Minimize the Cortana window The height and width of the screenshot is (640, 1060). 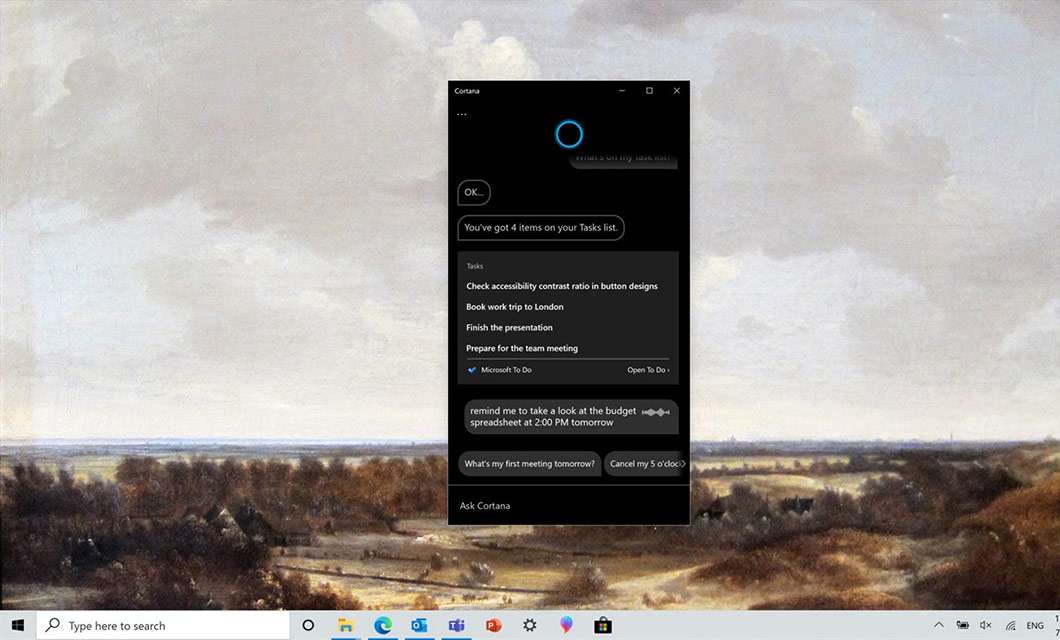[622, 91]
